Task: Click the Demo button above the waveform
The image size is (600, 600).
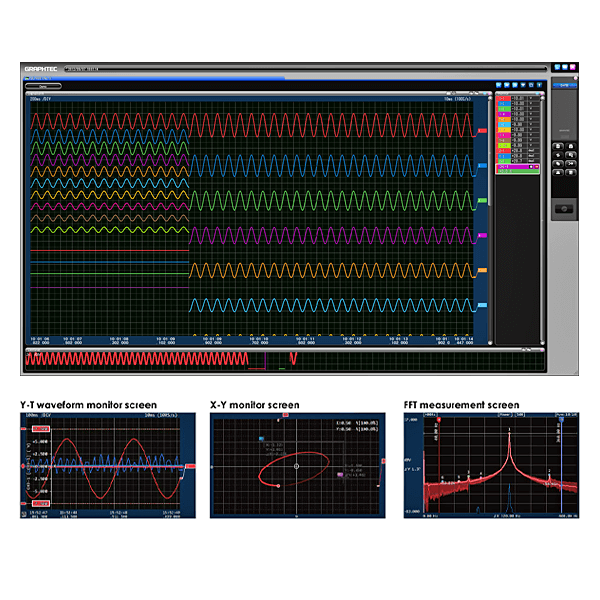Action: 43,87
